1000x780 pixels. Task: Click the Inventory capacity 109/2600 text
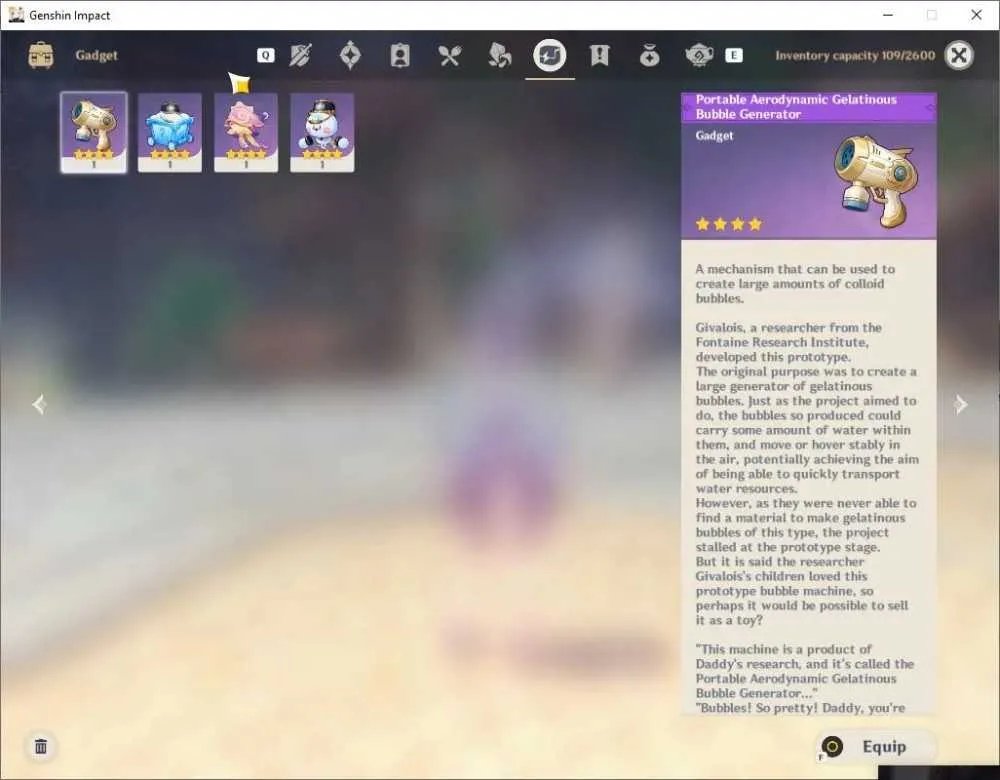[855, 55]
